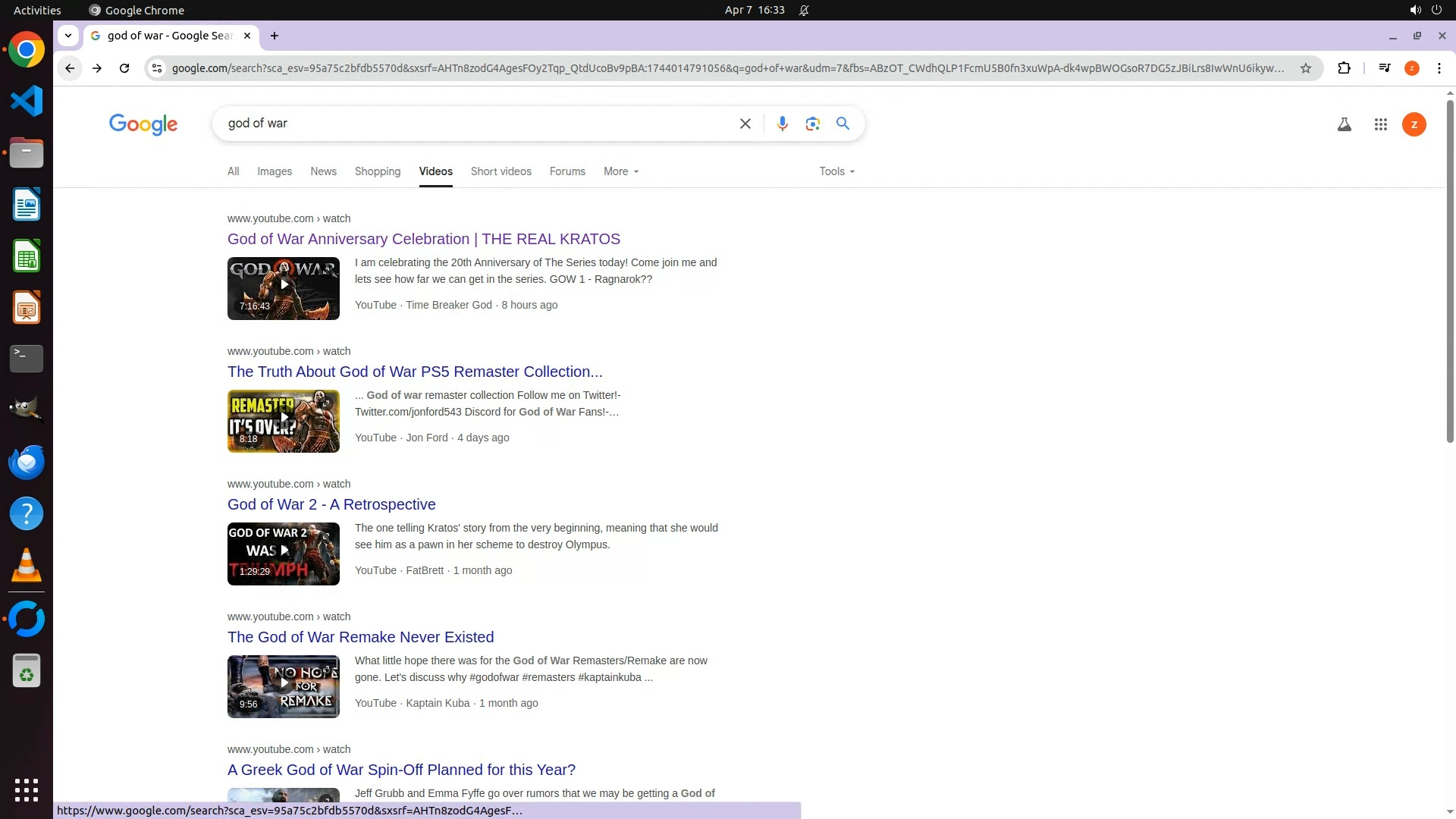Open the Tools dropdown
This screenshot has width=1456, height=819.
click(x=836, y=171)
